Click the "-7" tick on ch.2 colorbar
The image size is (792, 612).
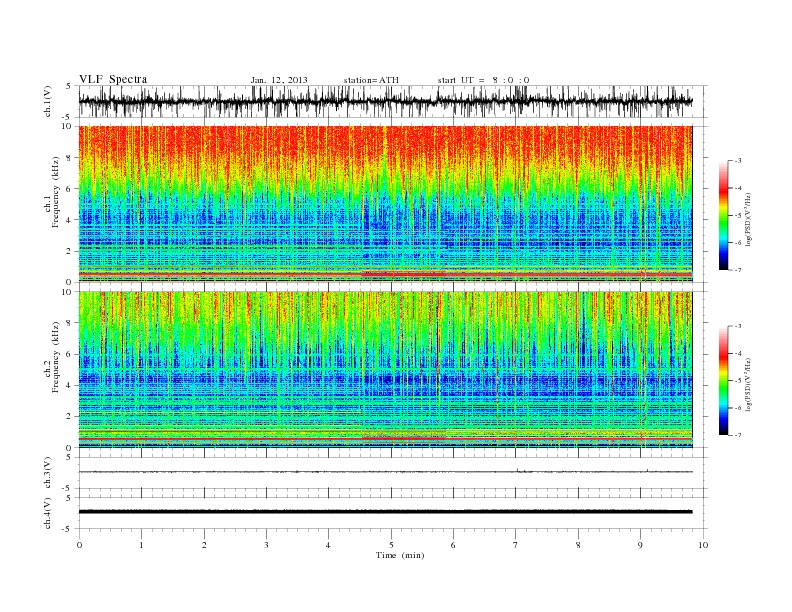[x=737, y=435]
